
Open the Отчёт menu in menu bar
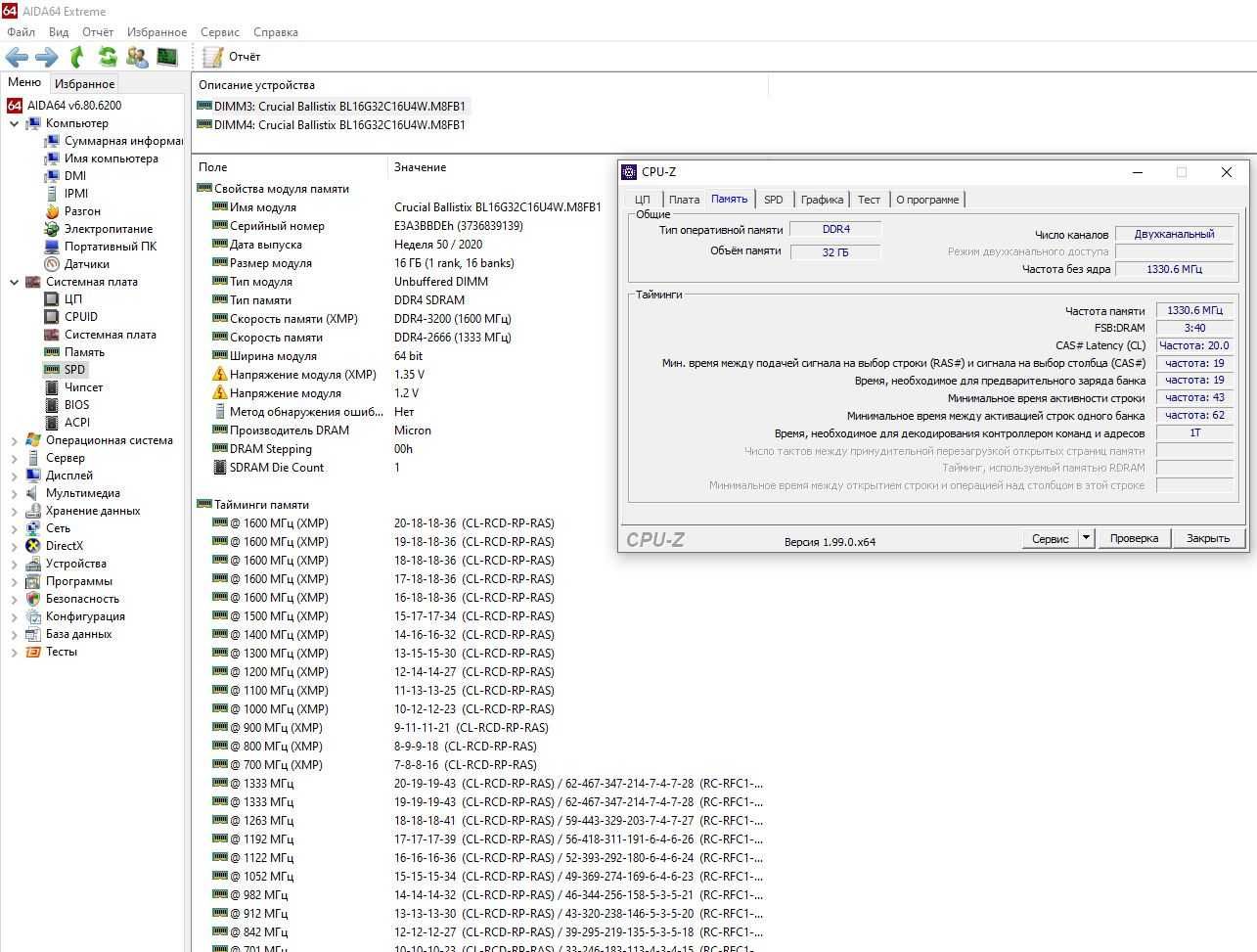(x=98, y=32)
